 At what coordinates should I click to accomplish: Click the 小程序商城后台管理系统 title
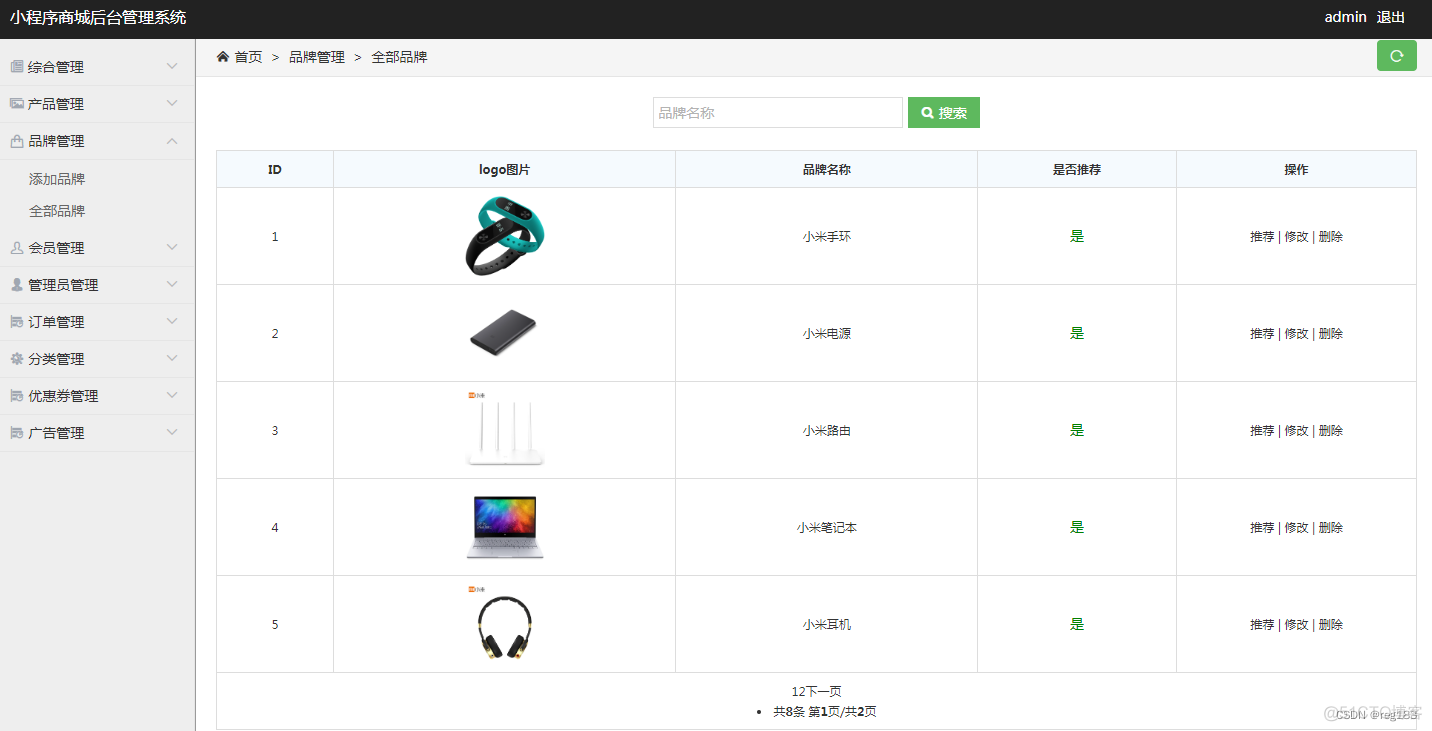point(98,17)
